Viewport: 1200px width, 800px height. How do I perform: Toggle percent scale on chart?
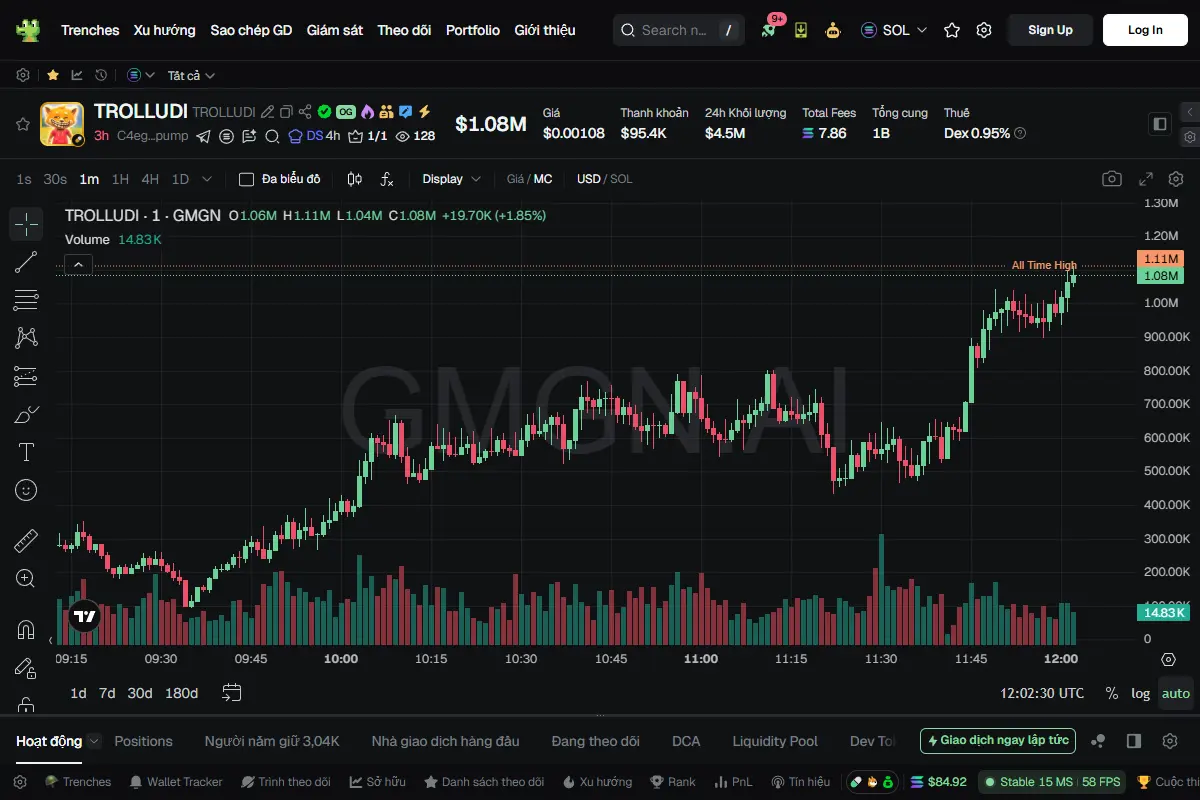1112,693
